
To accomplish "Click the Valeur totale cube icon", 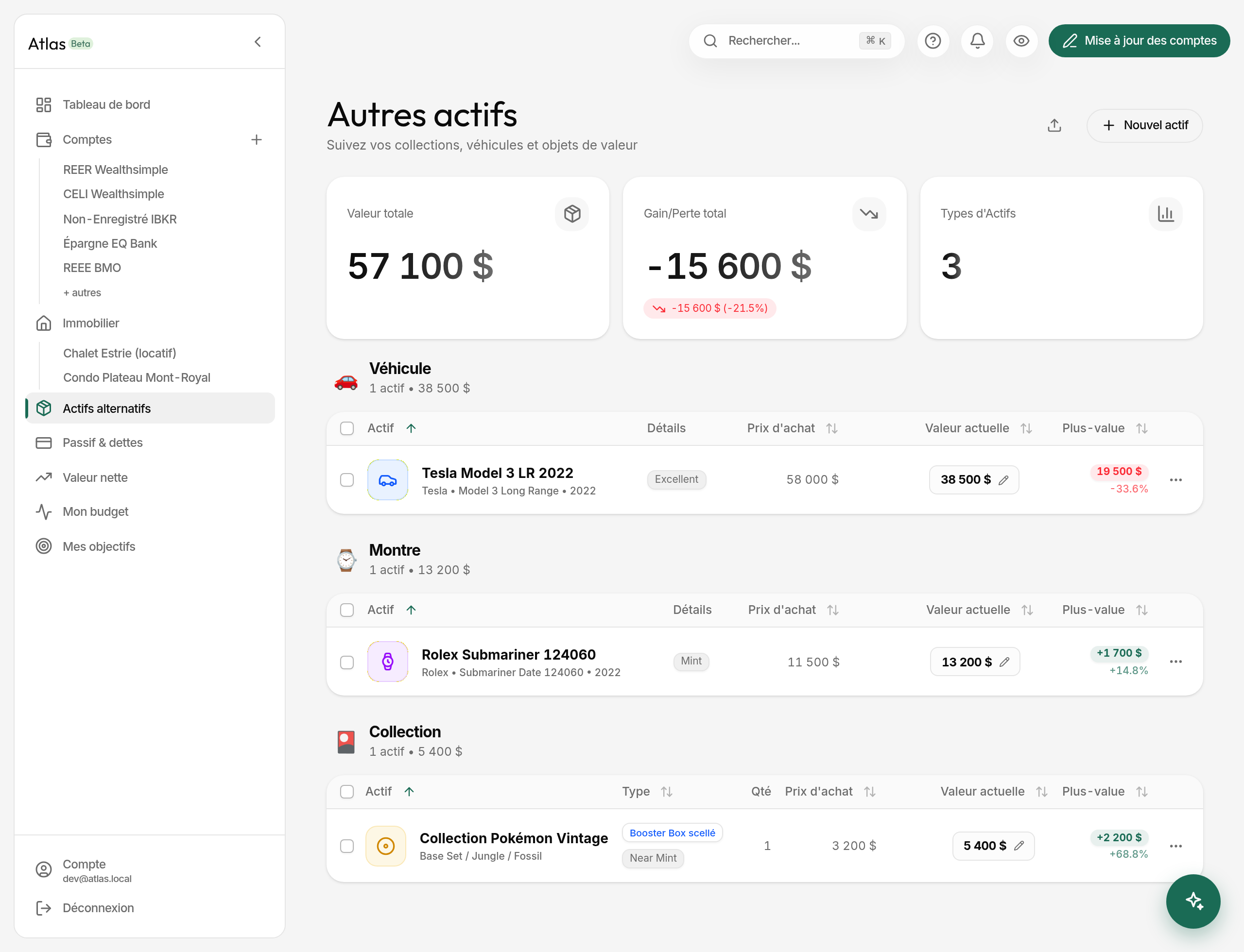I will [571, 214].
